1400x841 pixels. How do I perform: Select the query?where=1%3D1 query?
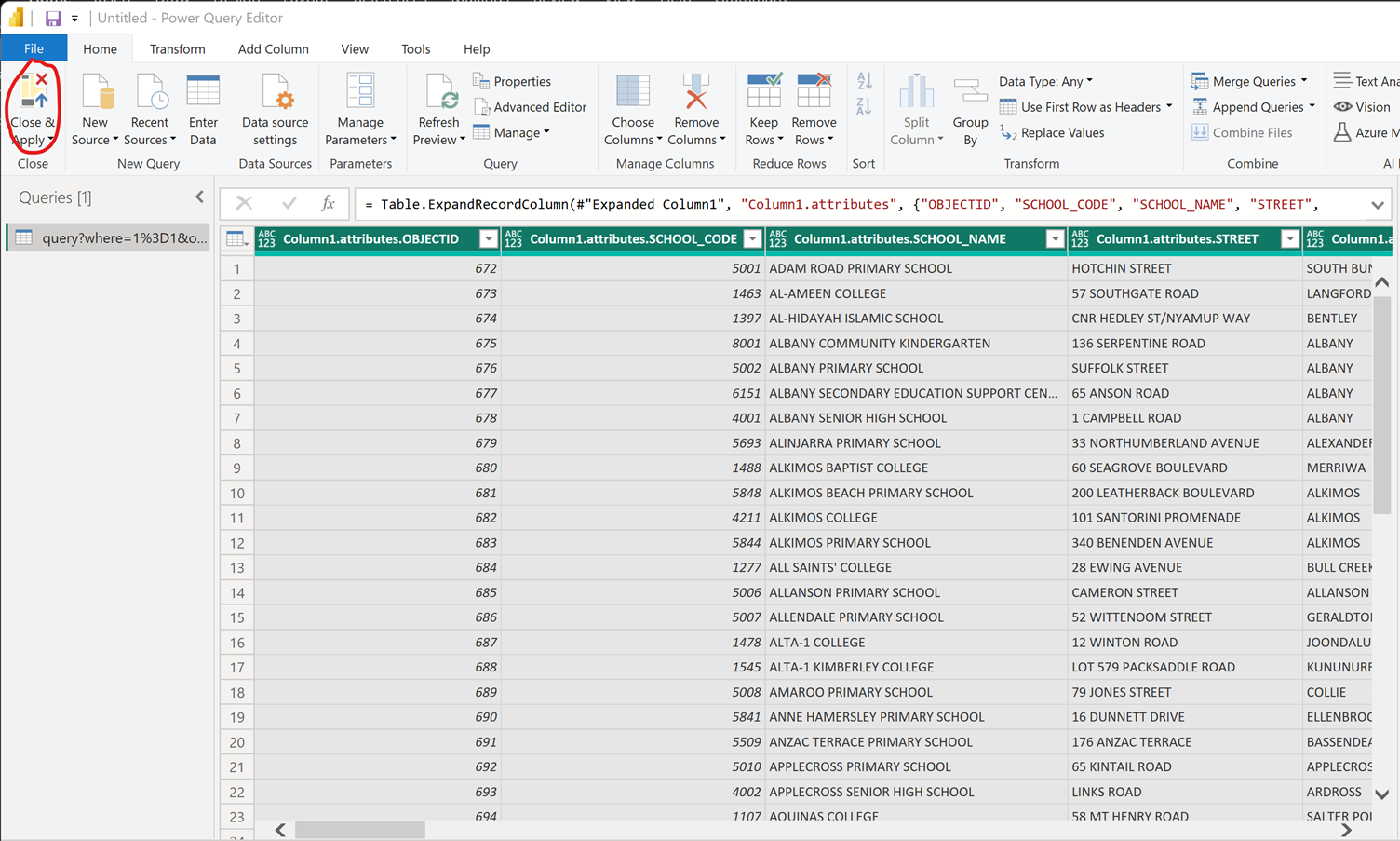point(109,237)
